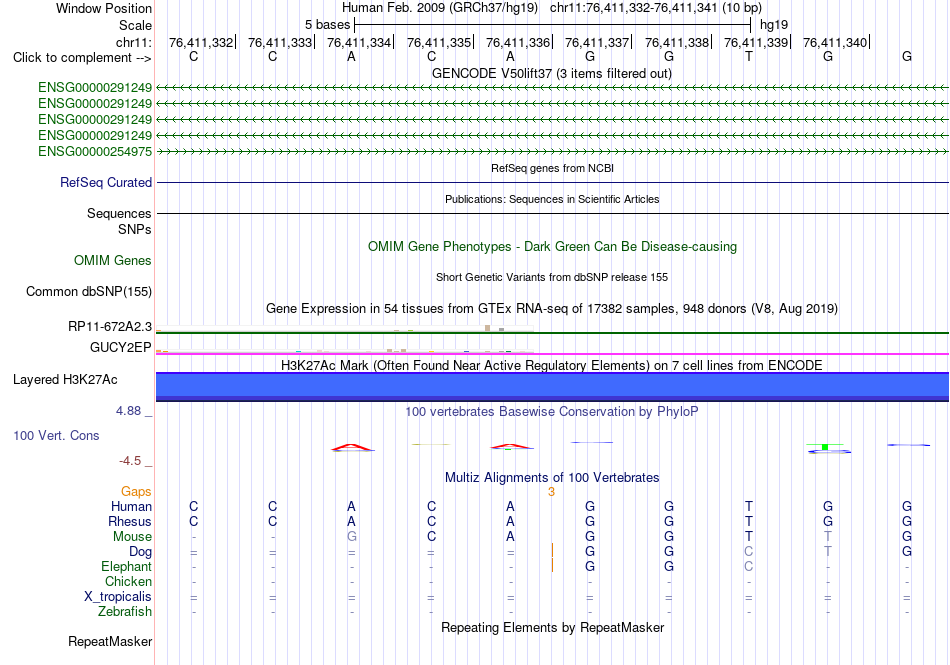Click the 76,411,335 ruler position
The image size is (950, 665).
439,42
